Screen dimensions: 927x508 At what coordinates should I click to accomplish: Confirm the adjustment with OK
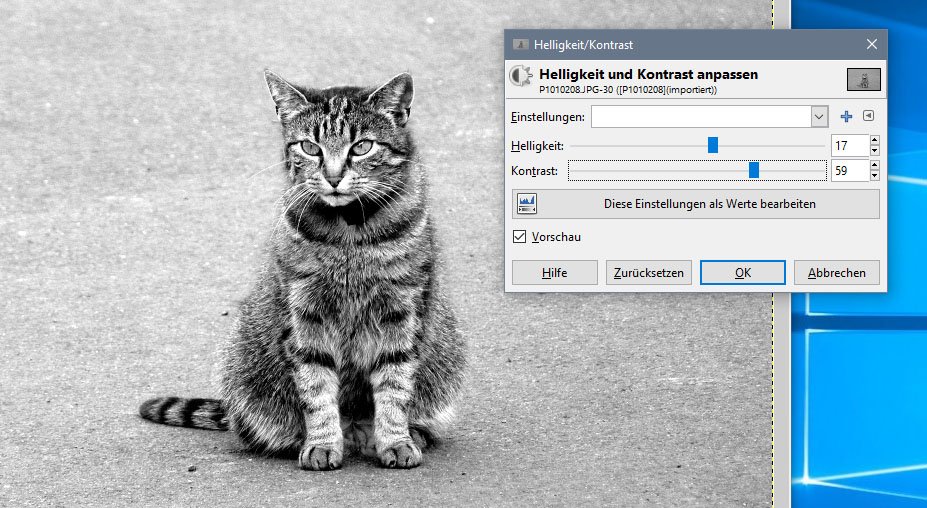tap(742, 273)
